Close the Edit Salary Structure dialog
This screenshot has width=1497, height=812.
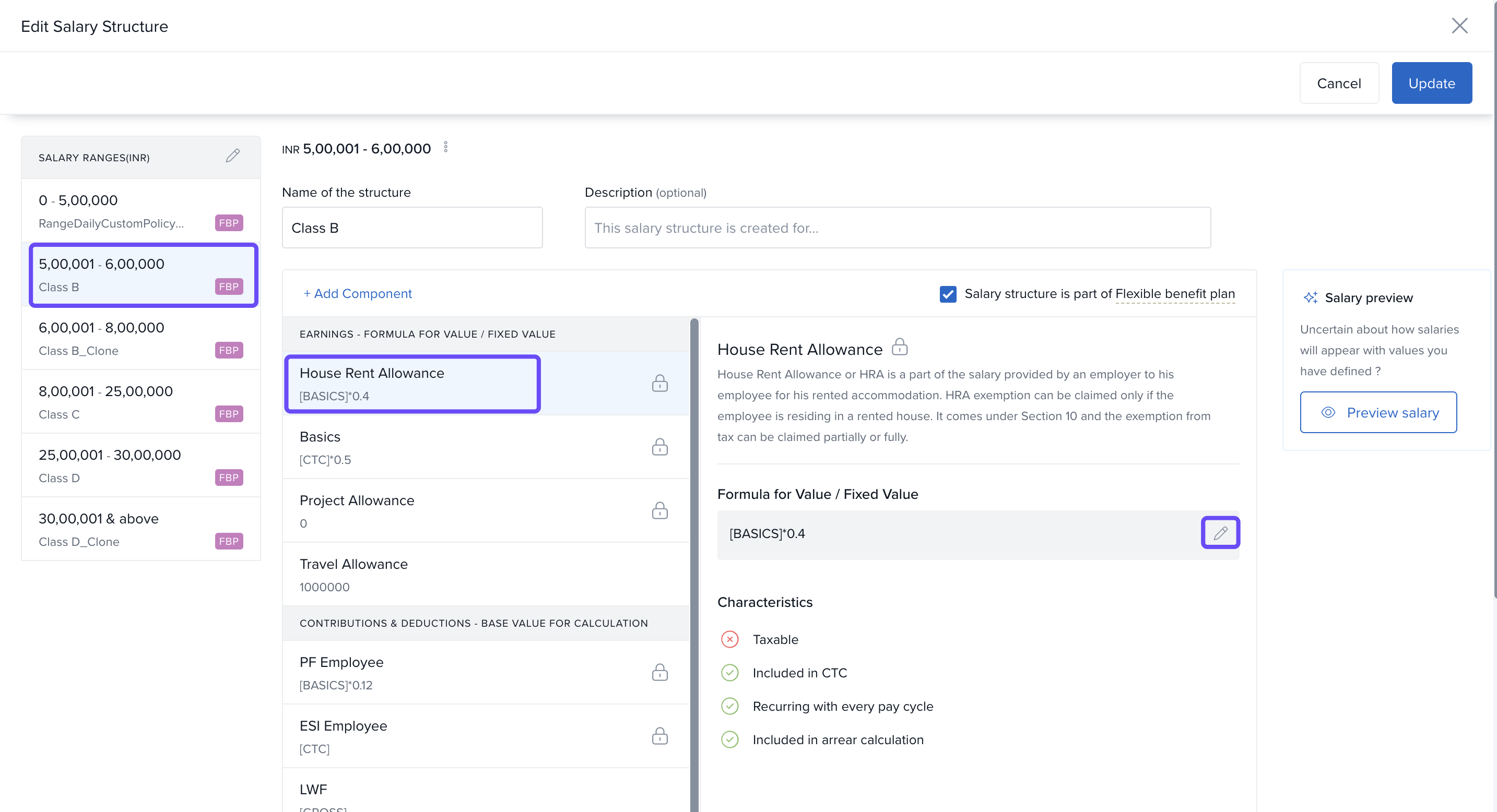tap(1459, 26)
